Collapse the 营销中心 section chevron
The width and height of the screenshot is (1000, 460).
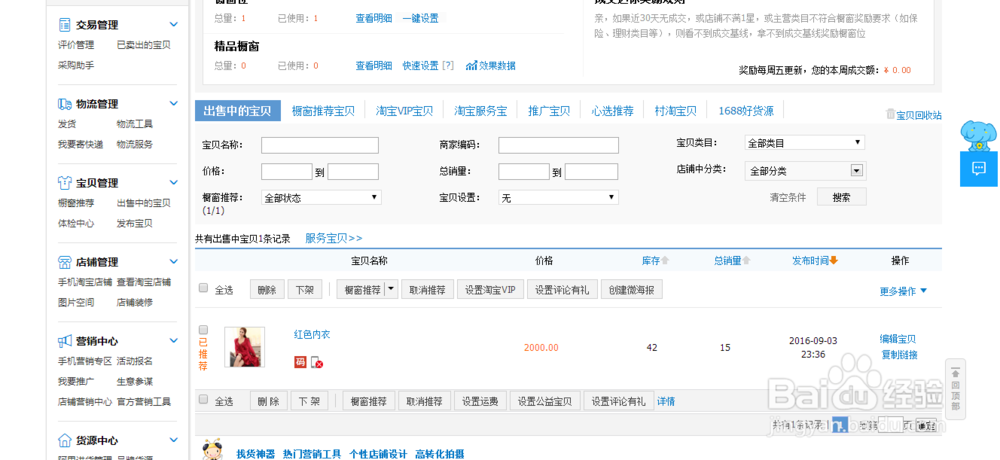[173, 341]
